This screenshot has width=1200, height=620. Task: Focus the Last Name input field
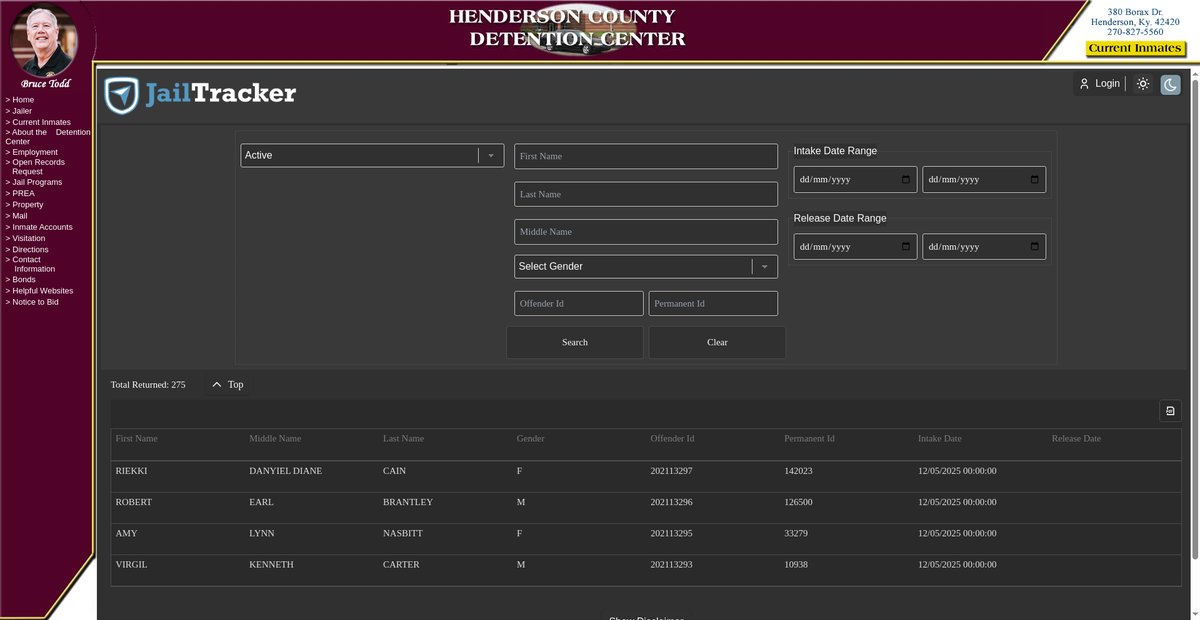[646, 194]
